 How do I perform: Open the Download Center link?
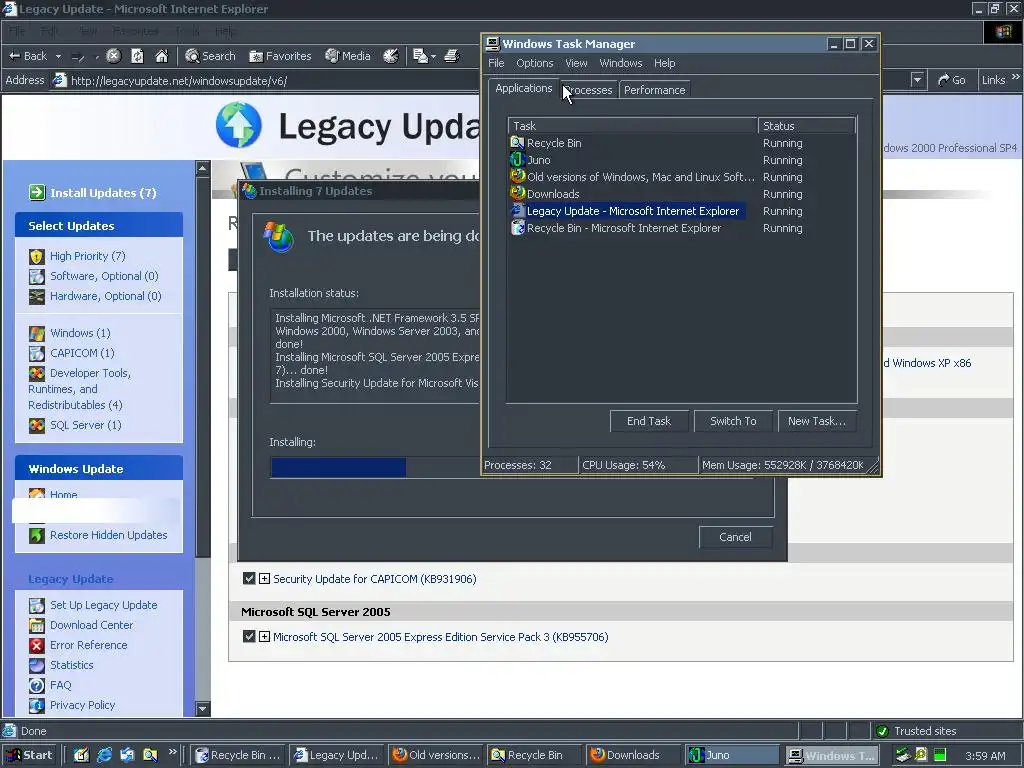[91, 625]
